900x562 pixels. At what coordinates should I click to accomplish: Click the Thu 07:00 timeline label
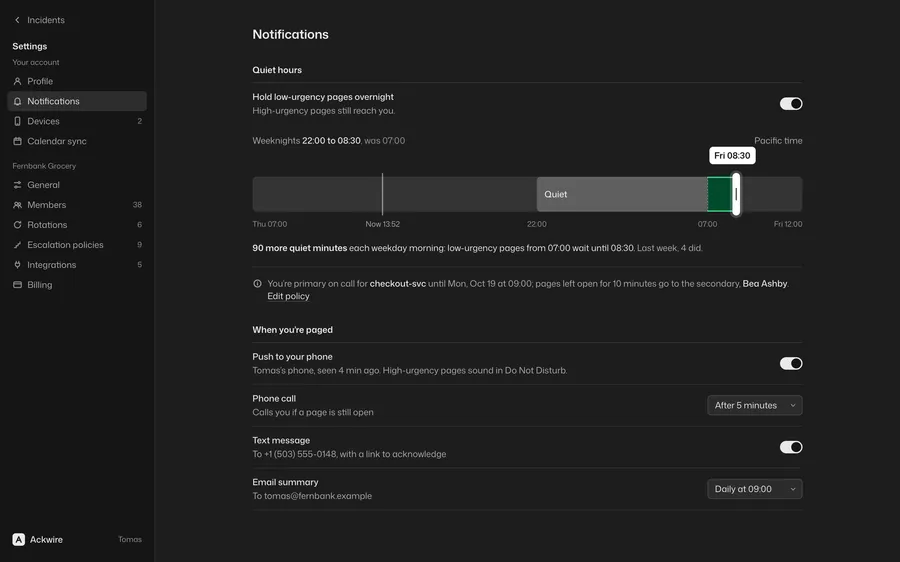270,224
